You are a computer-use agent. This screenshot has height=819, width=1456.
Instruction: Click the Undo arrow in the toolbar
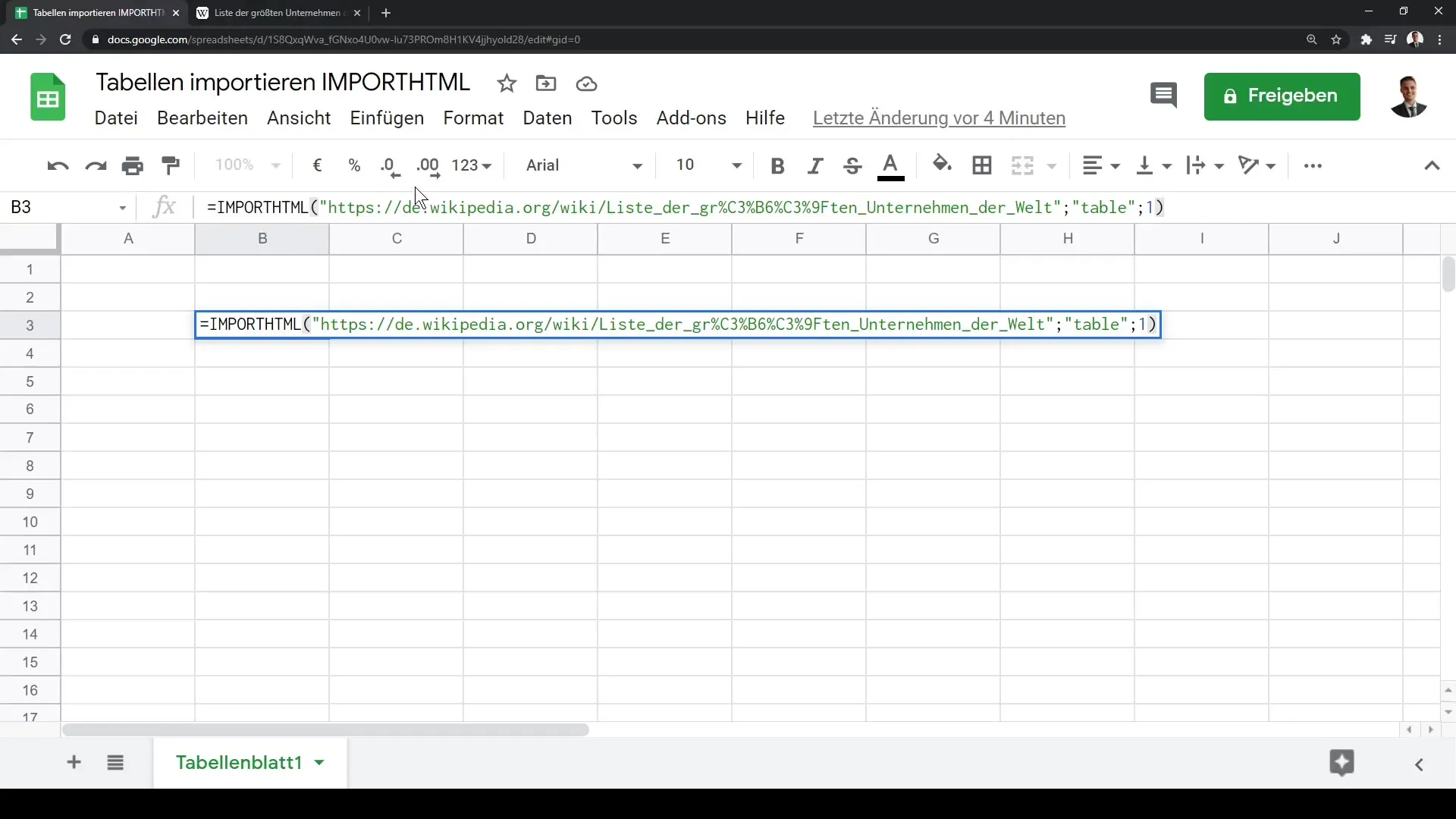[58, 165]
